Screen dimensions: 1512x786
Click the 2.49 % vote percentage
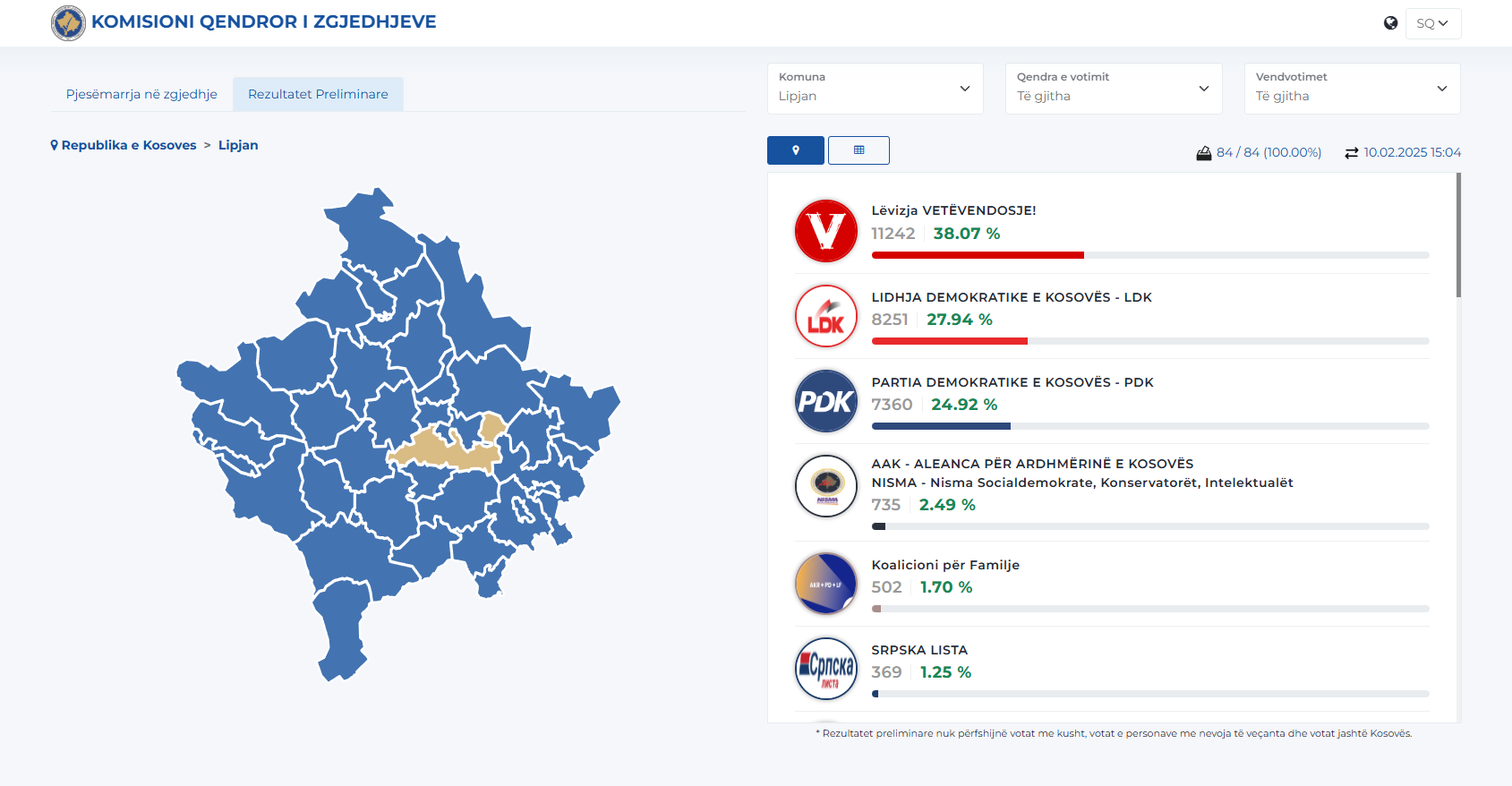point(947,505)
